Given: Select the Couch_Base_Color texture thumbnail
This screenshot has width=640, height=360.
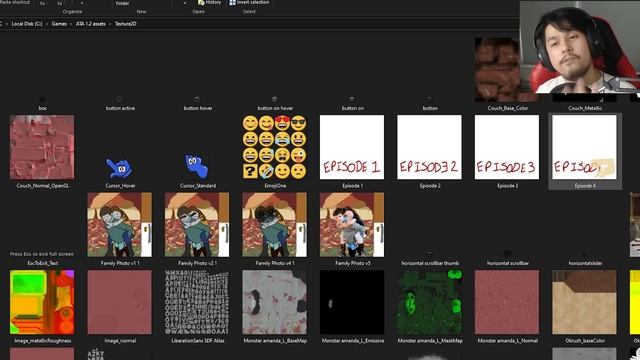Looking at the screenshot, I should click(x=497, y=69).
